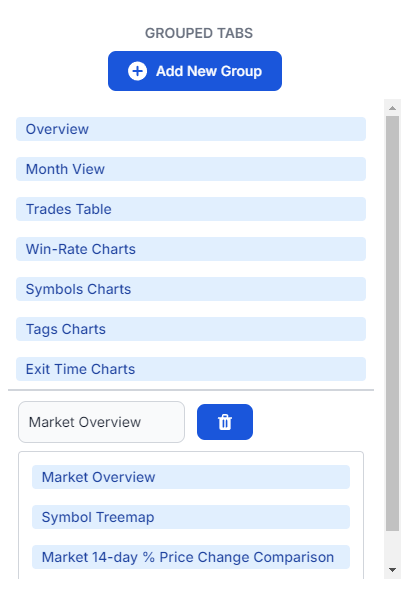Click scrollbar track below the thumb
Image resolution: width=418 pixels, height=596 pixels.
coord(392,546)
